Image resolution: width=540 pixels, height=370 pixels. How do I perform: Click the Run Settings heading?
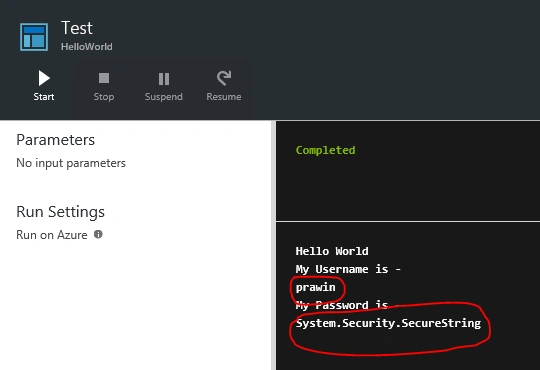click(x=60, y=212)
